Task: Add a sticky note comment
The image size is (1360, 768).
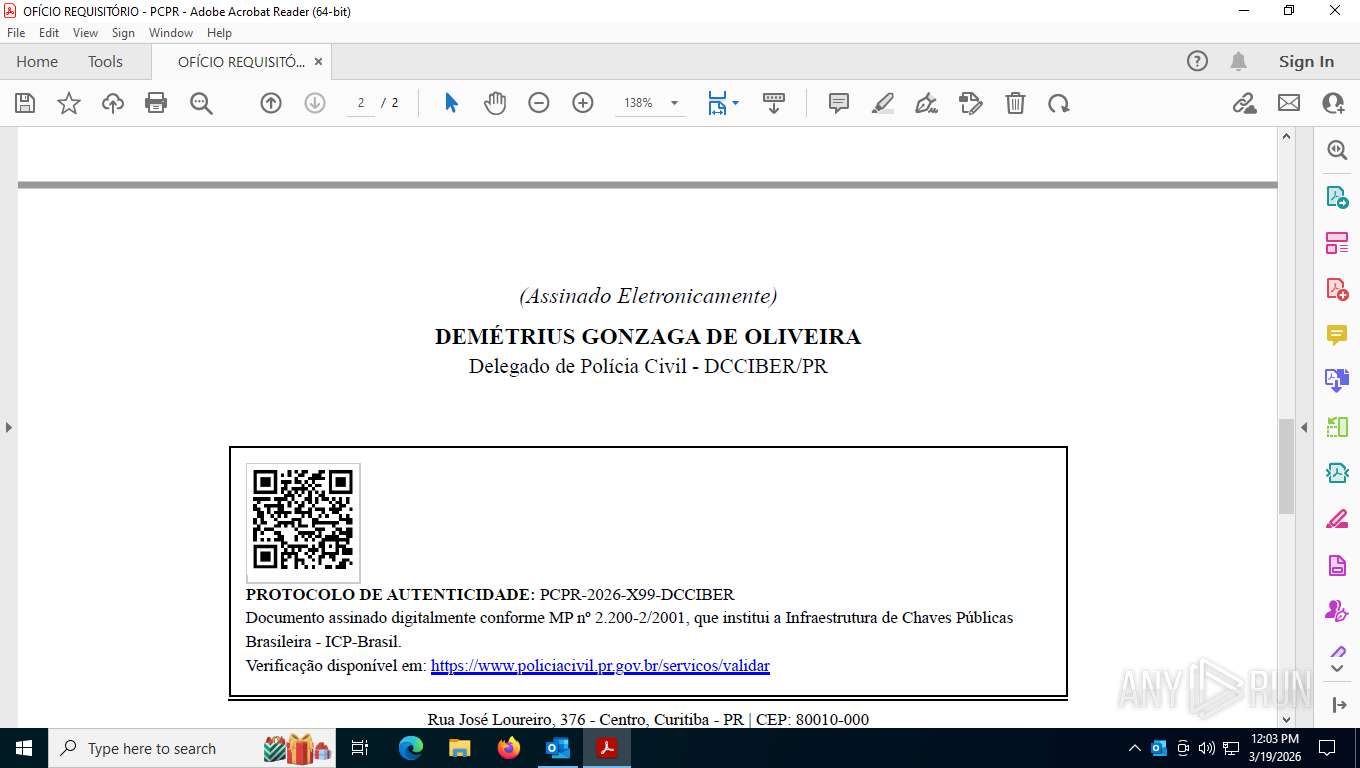Action: click(839, 103)
